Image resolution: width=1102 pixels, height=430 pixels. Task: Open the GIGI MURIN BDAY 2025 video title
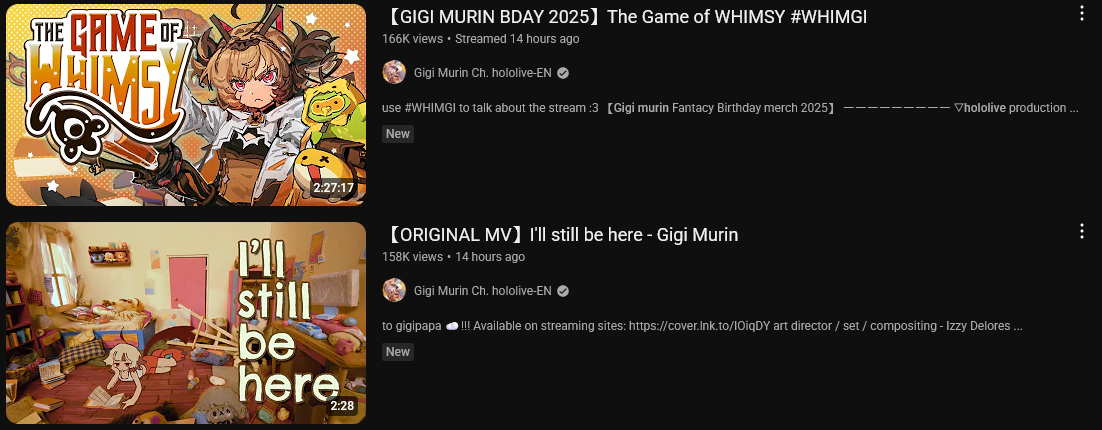(625, 17)
